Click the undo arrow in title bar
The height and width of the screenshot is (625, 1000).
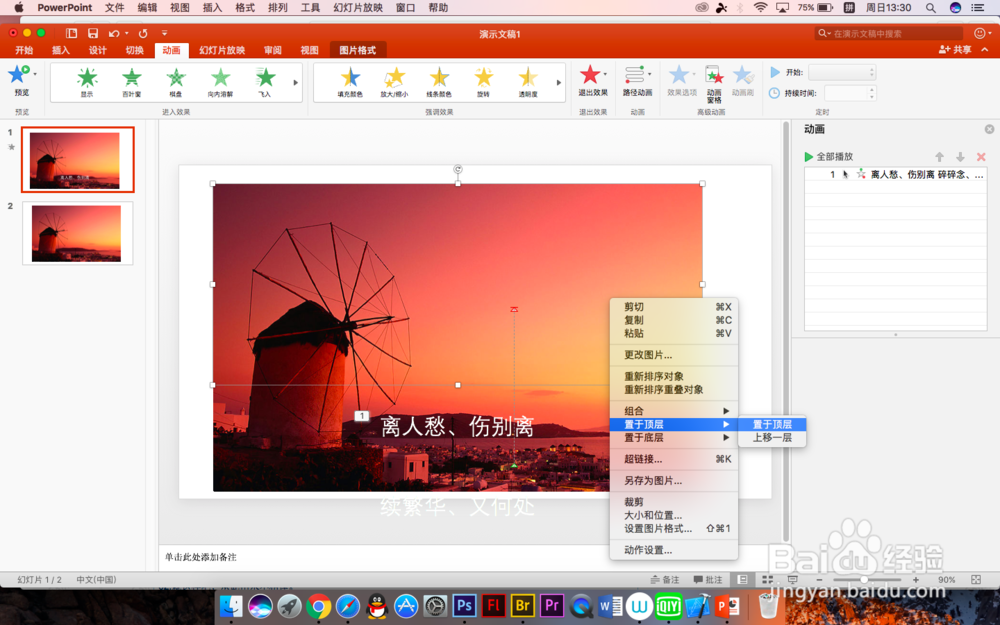(114, 33)
